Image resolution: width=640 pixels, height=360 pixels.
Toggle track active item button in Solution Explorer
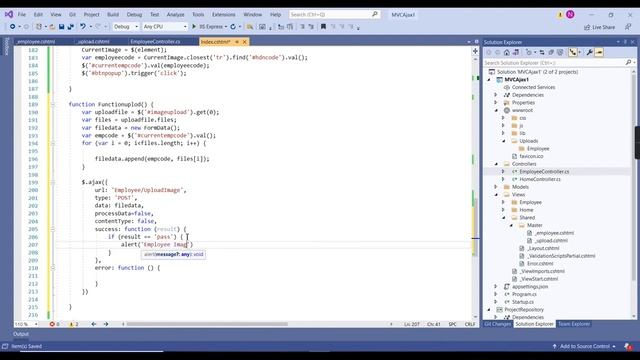573,52
